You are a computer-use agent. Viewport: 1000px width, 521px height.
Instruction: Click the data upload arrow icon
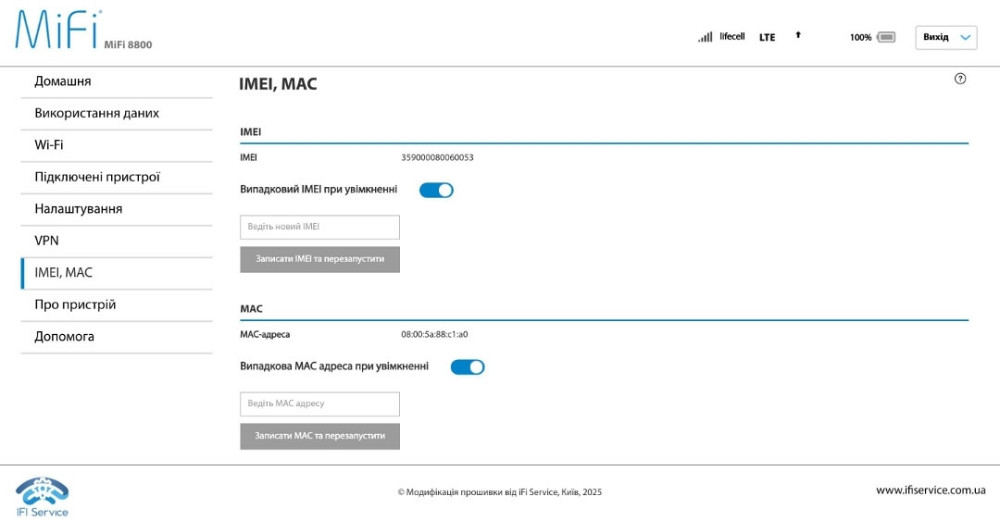point(798,35)
